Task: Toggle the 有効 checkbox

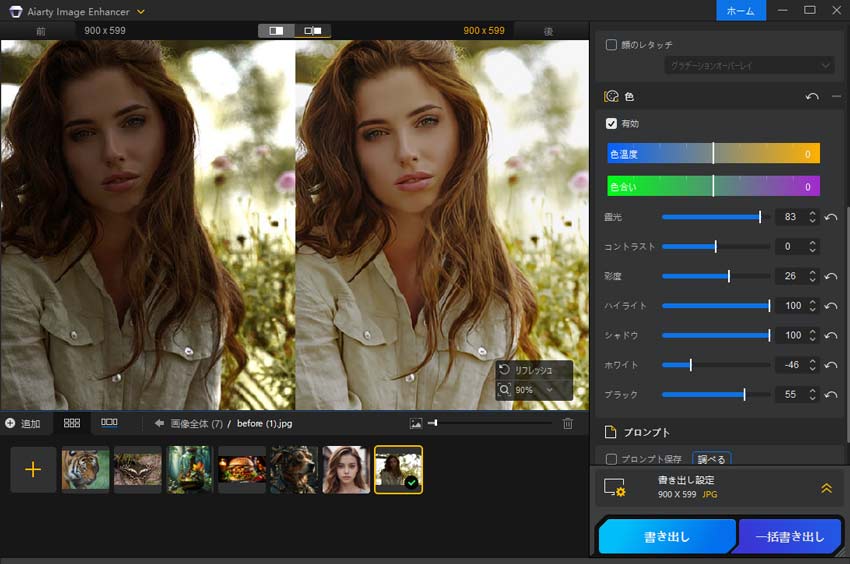Action: coord(611,124)
